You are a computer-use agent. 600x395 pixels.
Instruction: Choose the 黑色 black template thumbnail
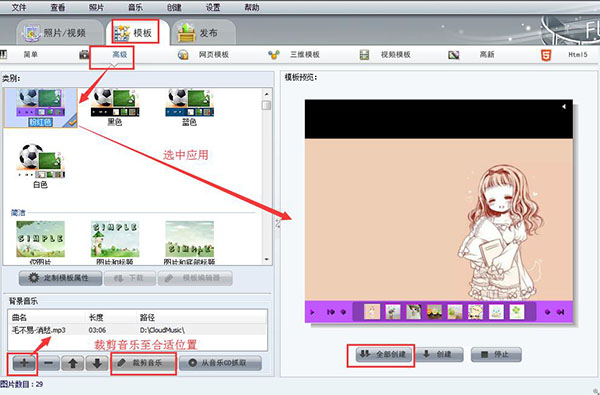pyautogui.click(x=115, y=107)
